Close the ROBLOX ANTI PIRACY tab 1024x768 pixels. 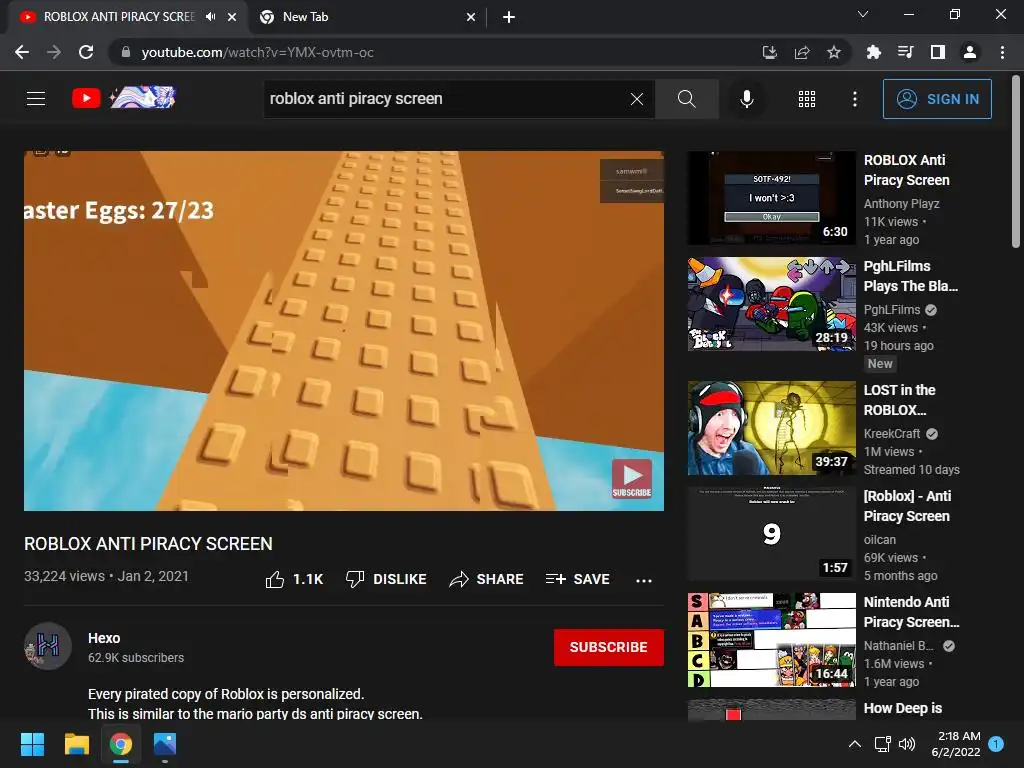click(x=232, y=17)
